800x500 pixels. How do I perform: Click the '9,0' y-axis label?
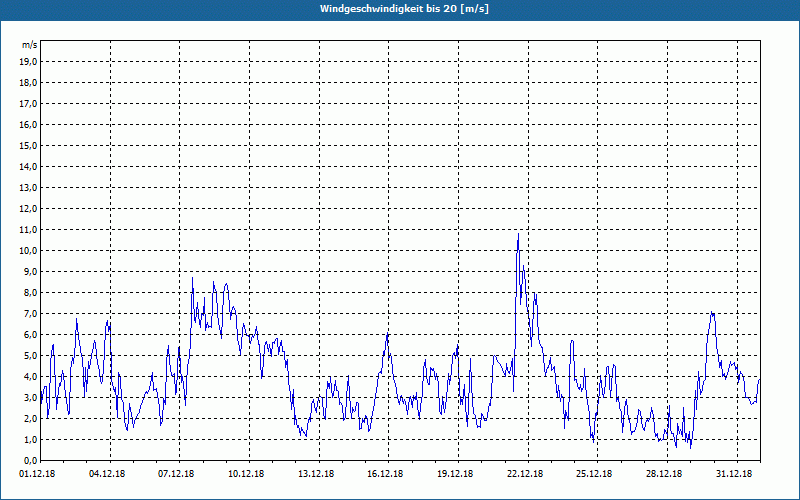(x=30, y=271)
